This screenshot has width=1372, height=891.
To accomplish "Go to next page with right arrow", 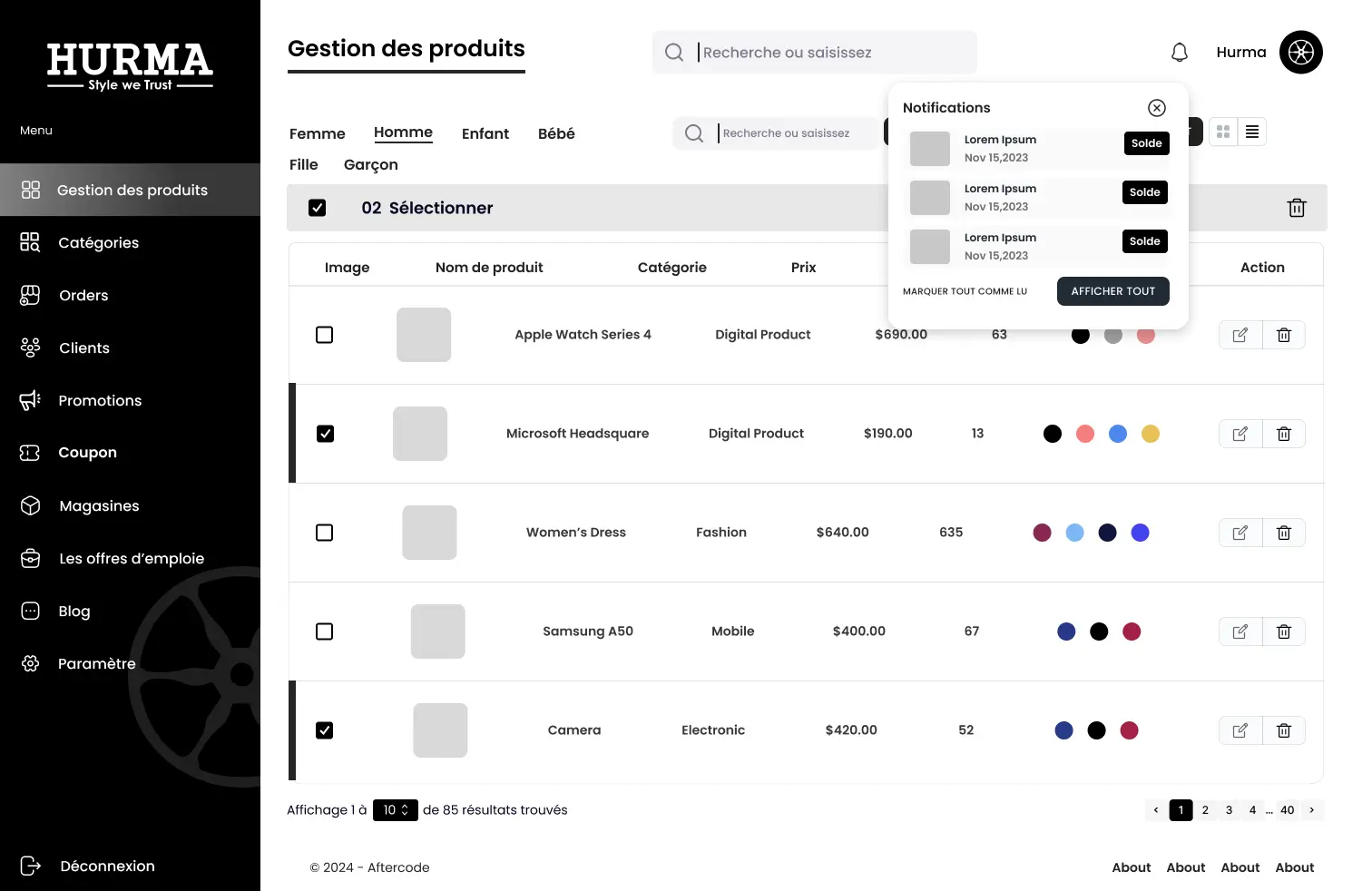I will point(1311,810).
